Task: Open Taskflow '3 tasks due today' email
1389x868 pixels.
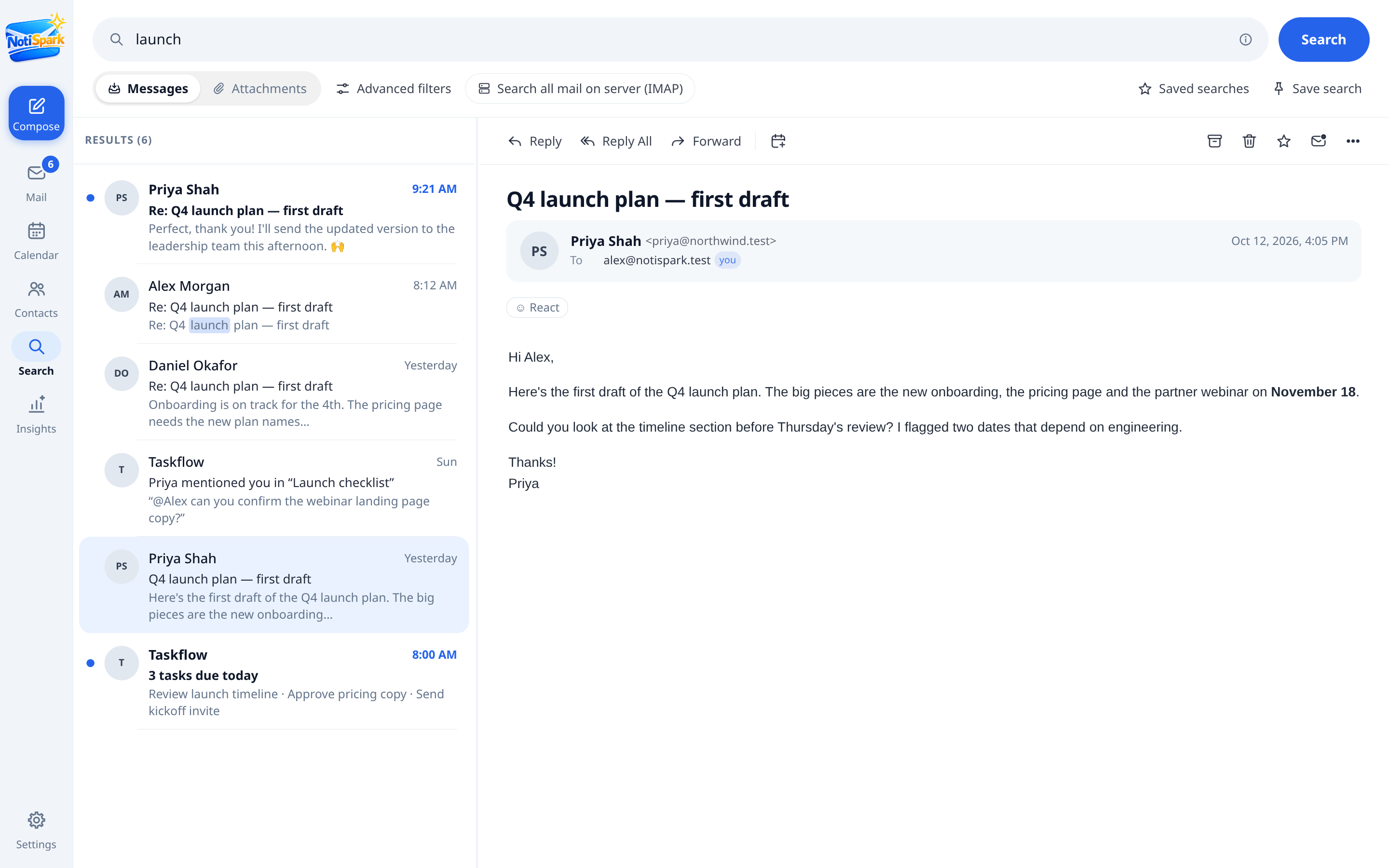Action: tap(274, 681)
